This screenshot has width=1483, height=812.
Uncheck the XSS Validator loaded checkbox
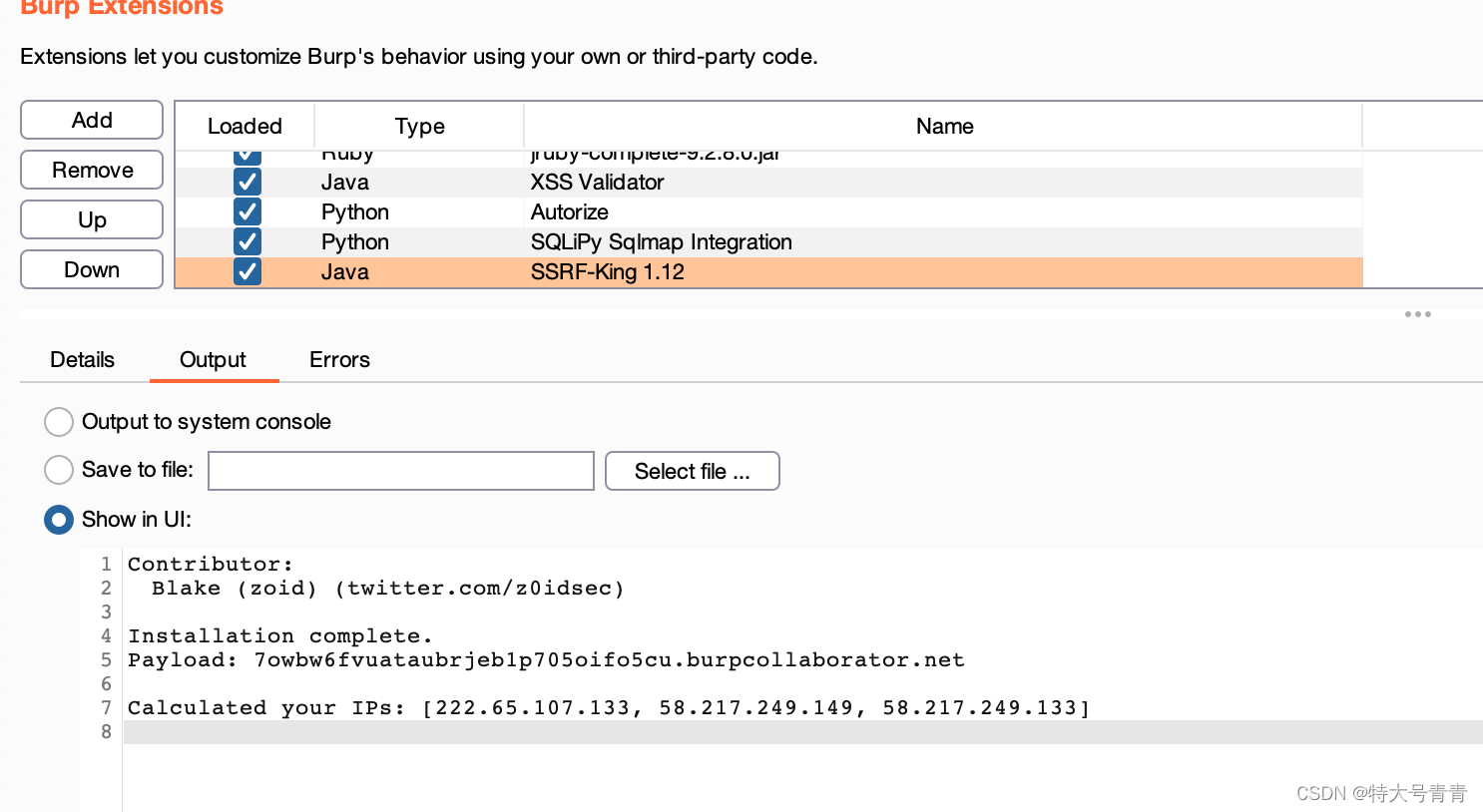[x=247, y=182]
